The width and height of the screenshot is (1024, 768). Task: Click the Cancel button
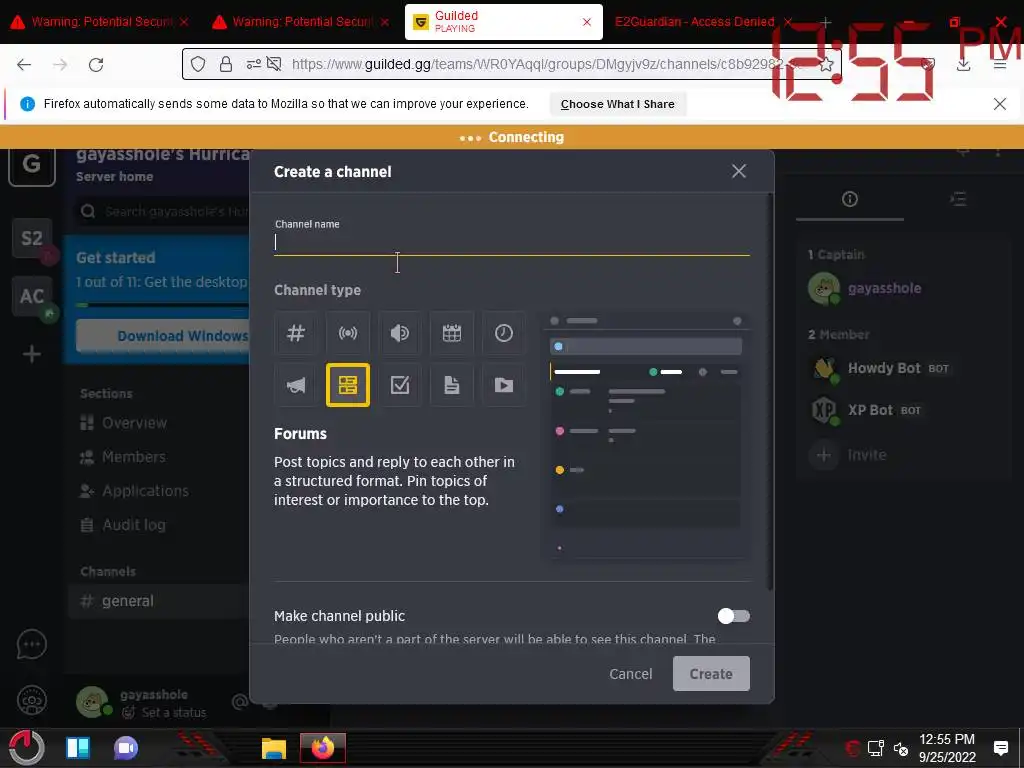pyautogui.click(x=631, y=674)
